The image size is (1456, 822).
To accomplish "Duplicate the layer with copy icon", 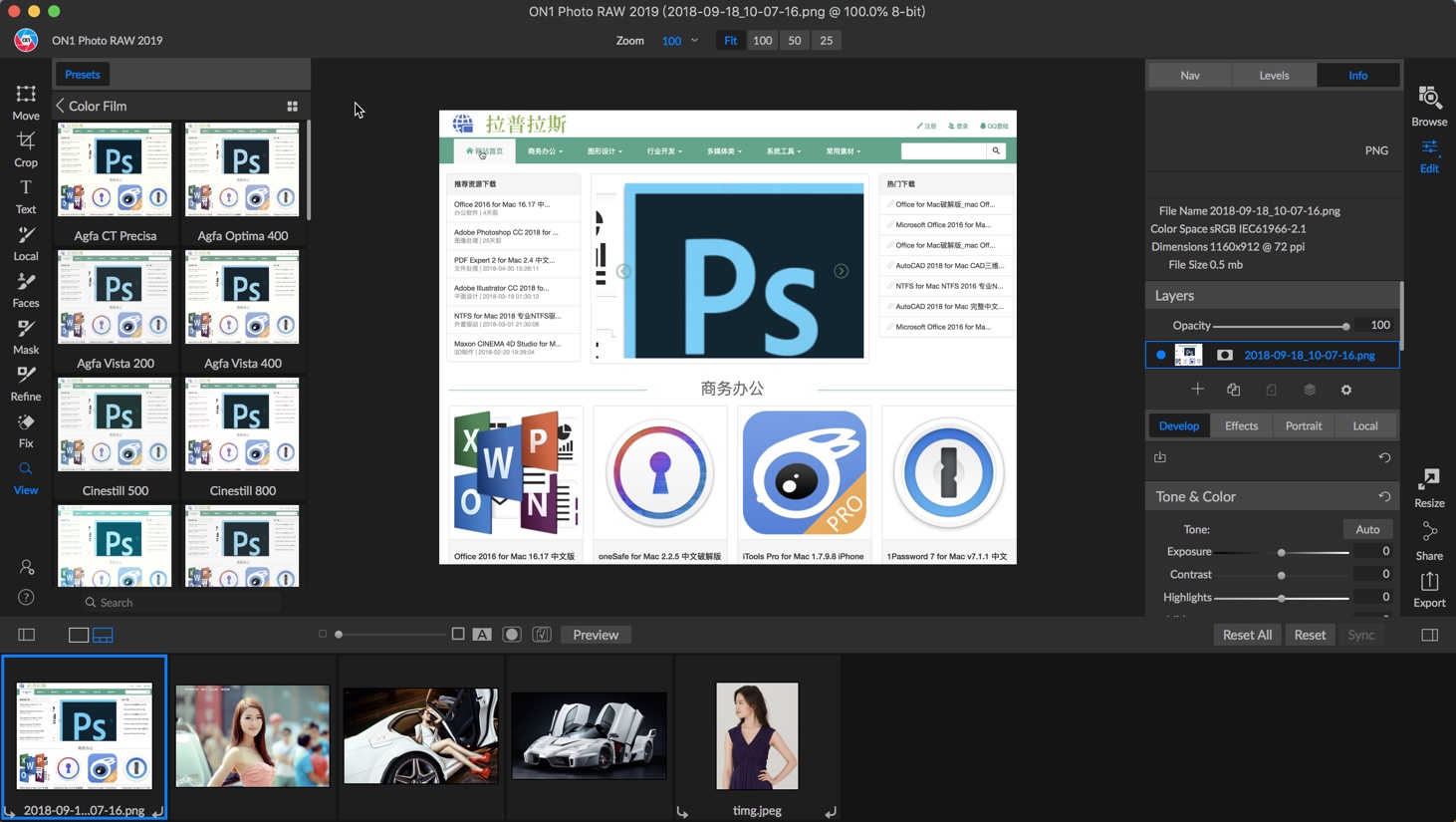I will [x=1234, y=390].
